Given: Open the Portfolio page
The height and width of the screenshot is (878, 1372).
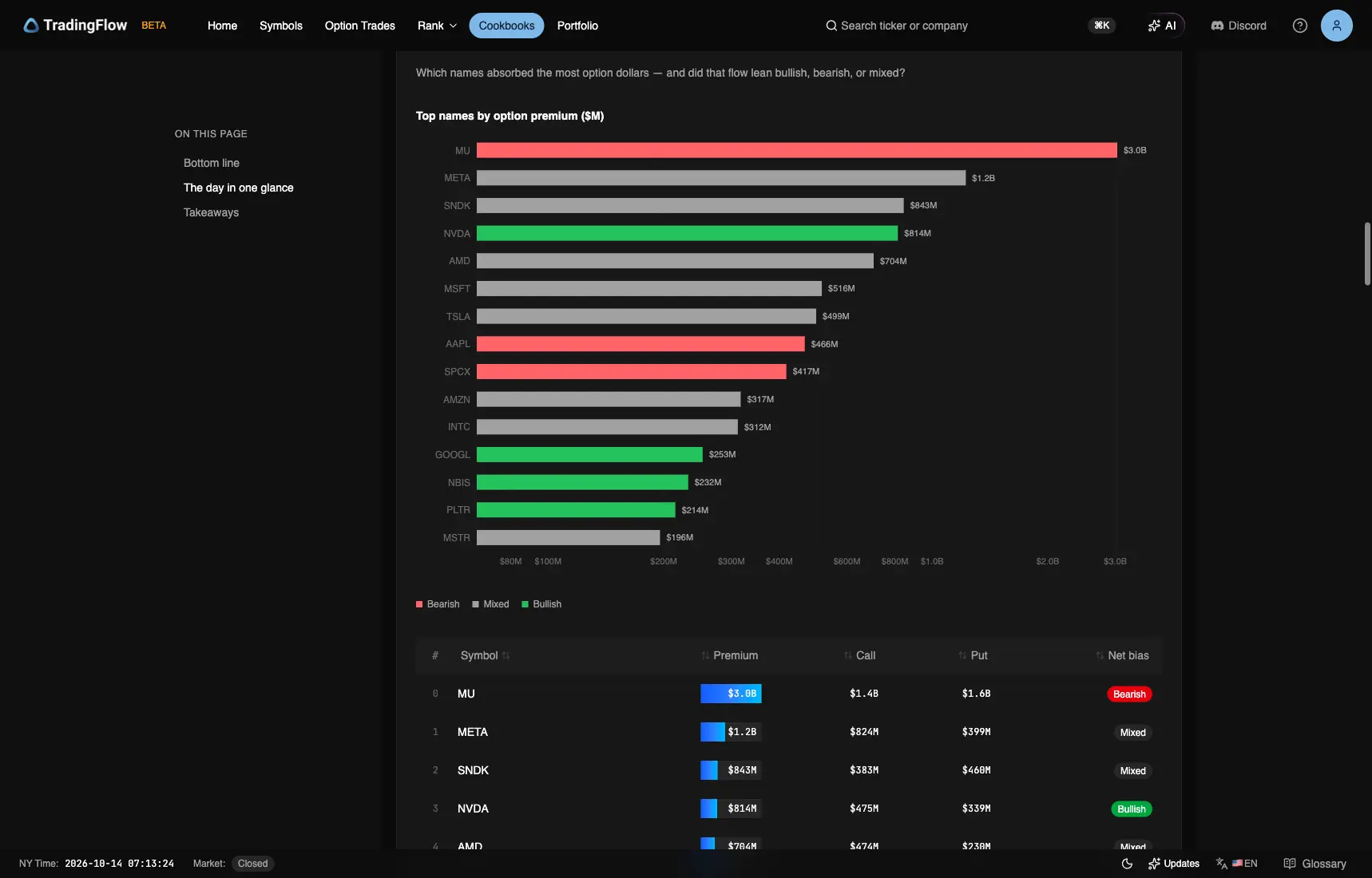Looking at the screenshot, I should [577, 26].
